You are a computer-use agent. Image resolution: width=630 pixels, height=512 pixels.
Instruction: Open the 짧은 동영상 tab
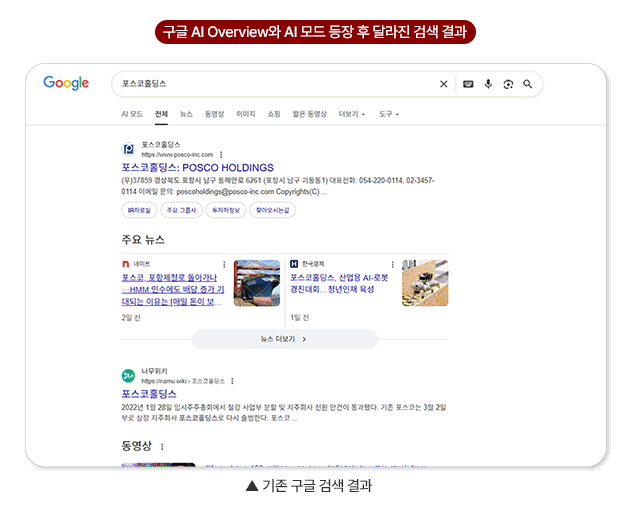click(x=309, y=114)
